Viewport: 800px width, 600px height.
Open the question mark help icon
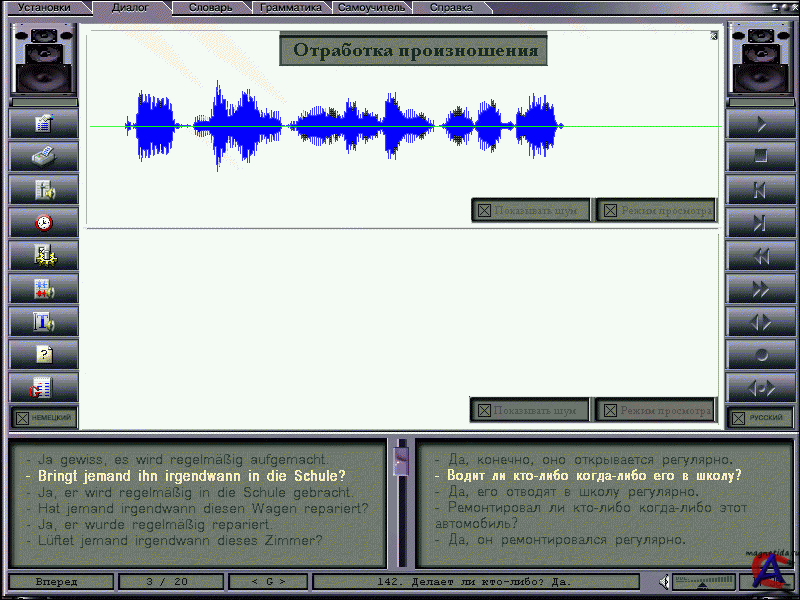click(x=43, y=354)
